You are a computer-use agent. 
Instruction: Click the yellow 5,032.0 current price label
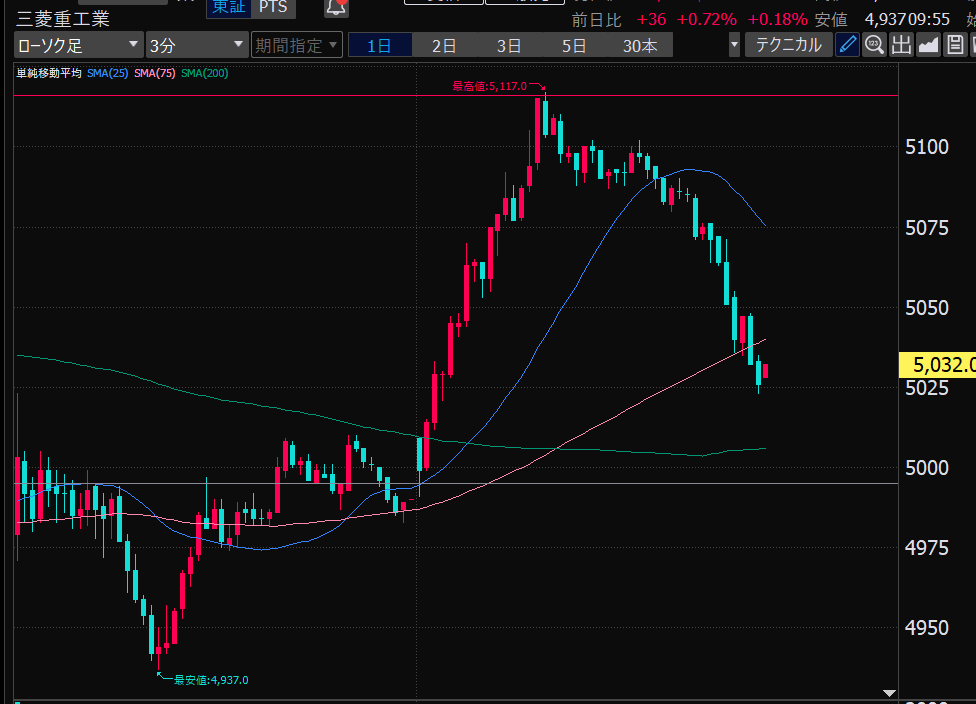coord(938,365)
